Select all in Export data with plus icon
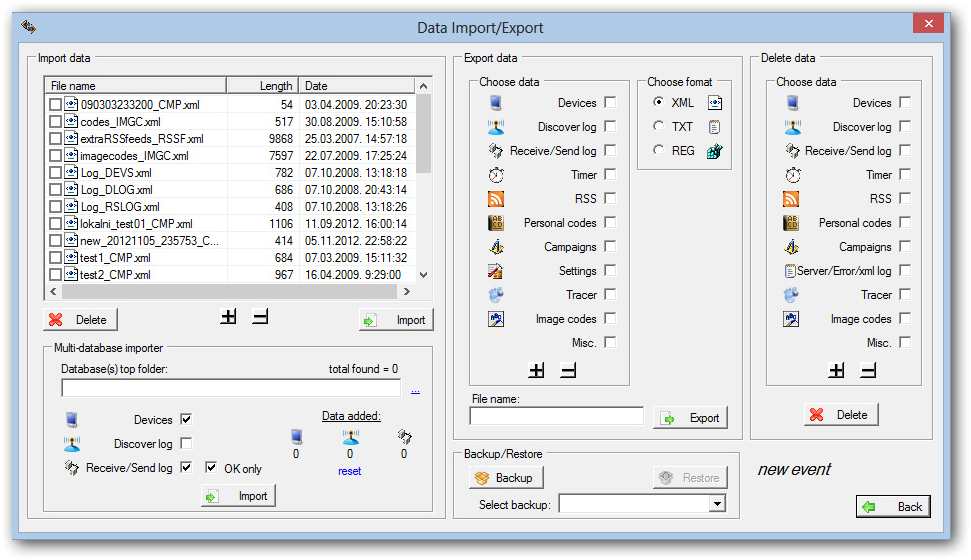The height and width of the screenshot is (560, 971). pyautogui.click(x=536, y=370)
